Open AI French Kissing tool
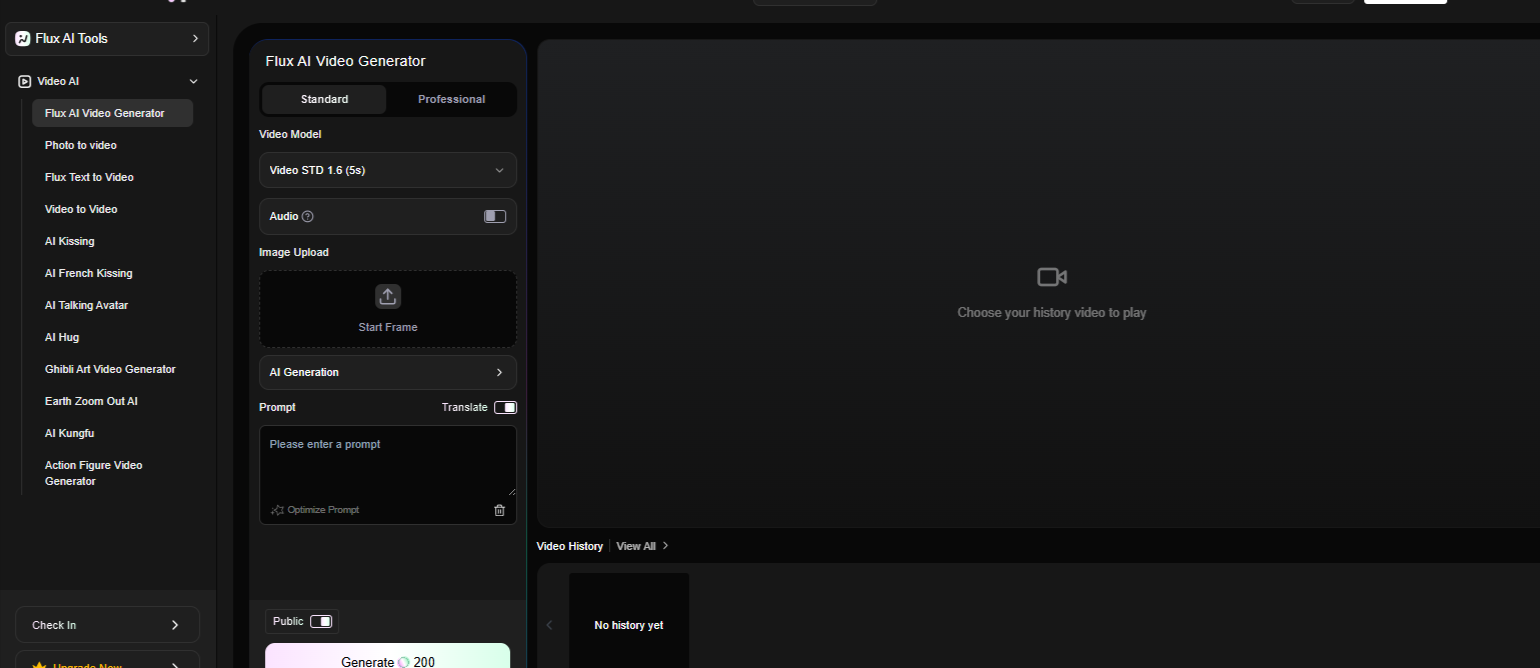This screenshot has height=668, width=1540. (x=89, y=273)
